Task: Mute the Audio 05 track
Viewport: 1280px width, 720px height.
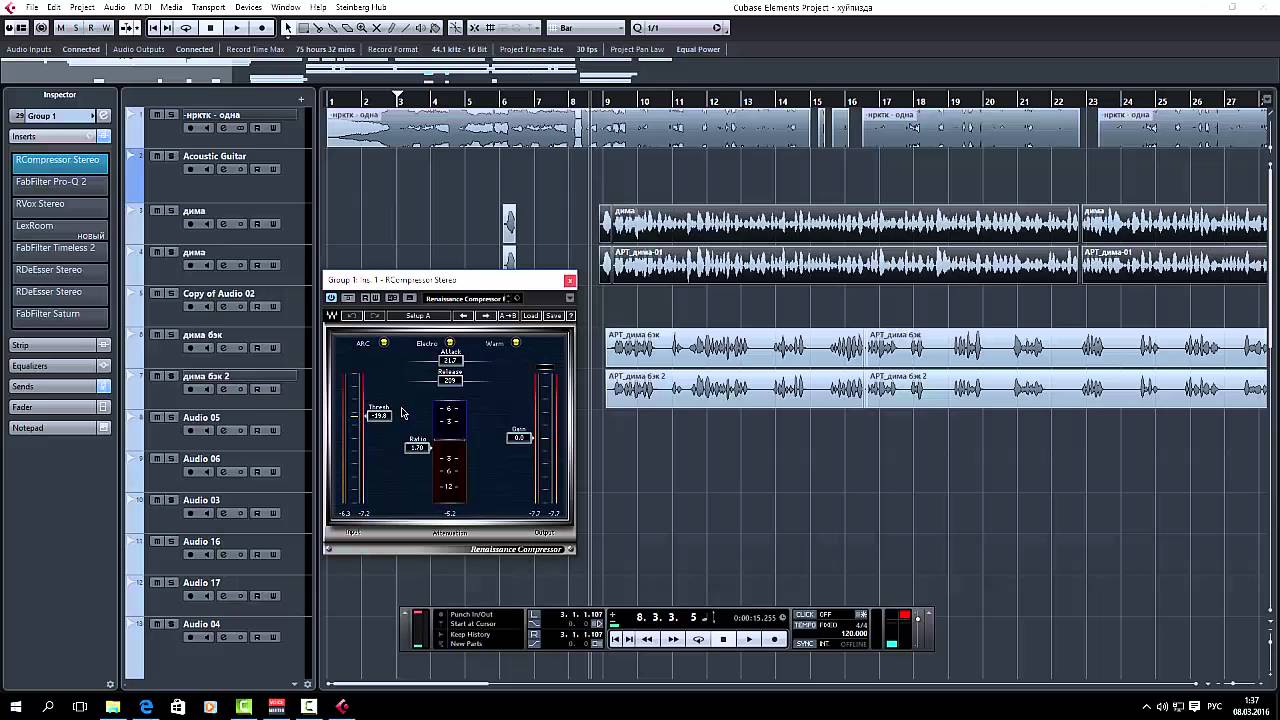Action: tap(157, 417)
